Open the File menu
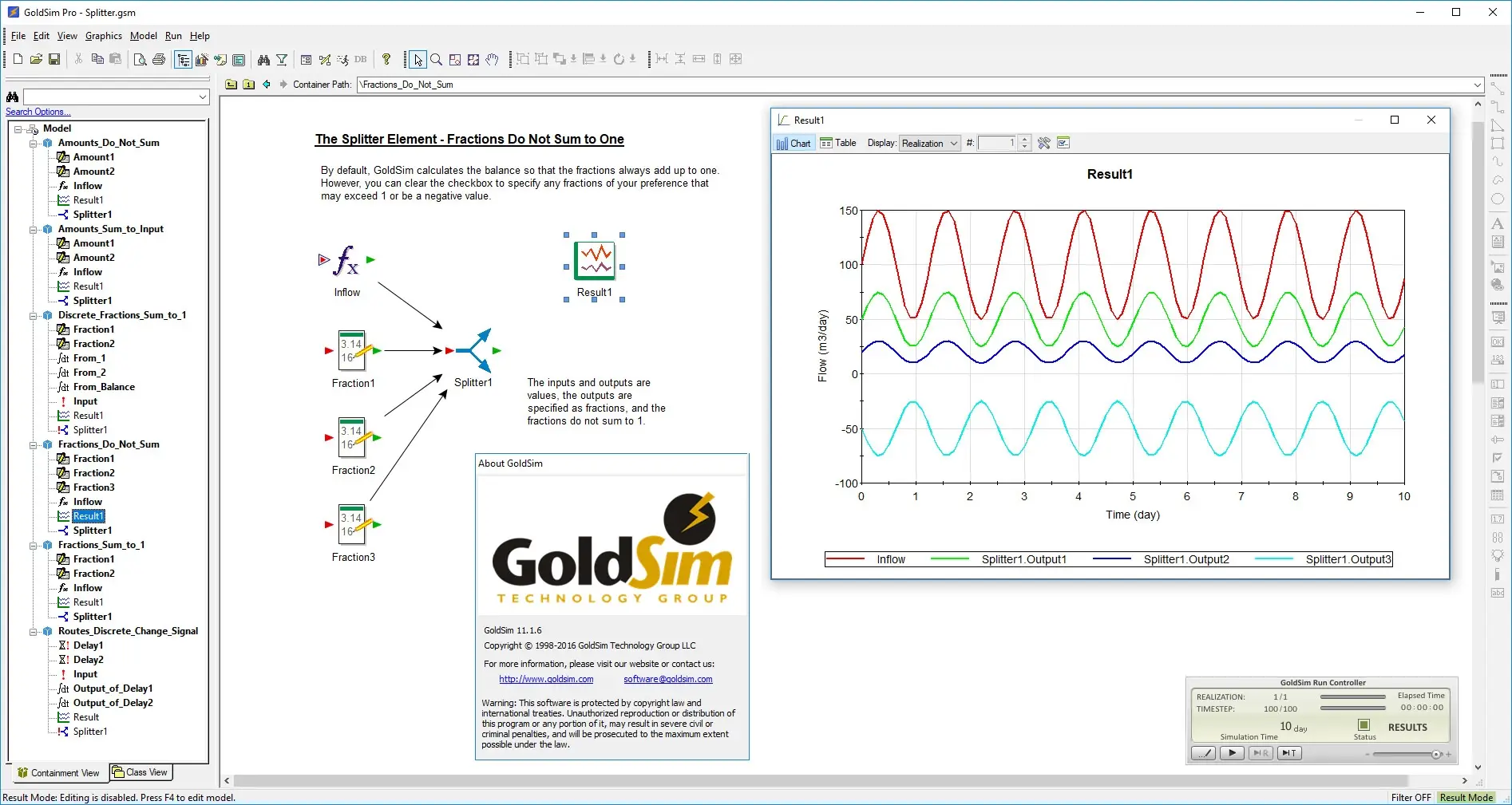 tap(18, 36)
